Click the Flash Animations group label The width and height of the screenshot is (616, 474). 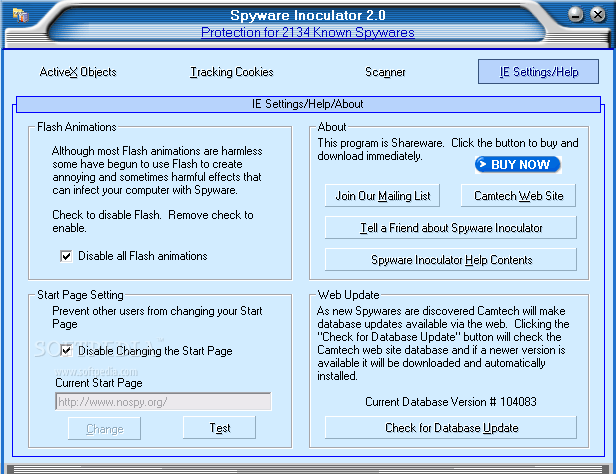pyautogui.click(x=77, y=127)
